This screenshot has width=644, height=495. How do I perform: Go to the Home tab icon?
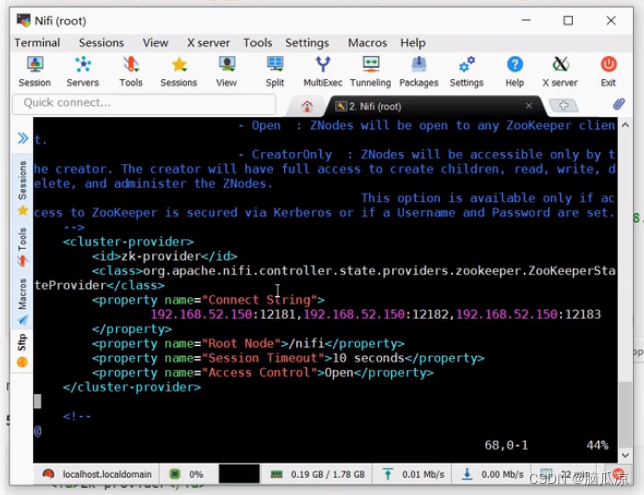point(307,106)
